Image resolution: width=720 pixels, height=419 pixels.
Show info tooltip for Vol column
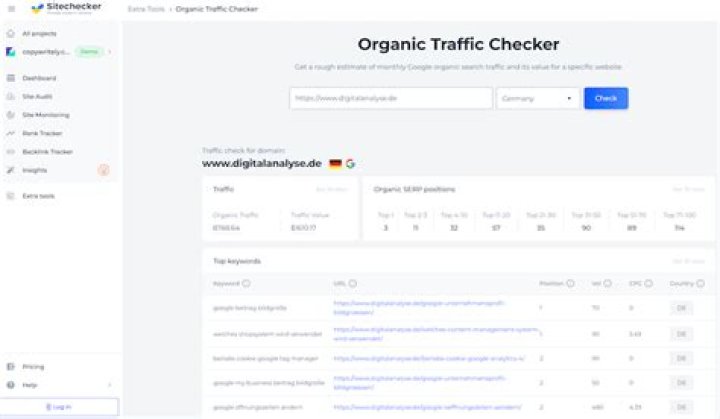[x=608, y=283]
